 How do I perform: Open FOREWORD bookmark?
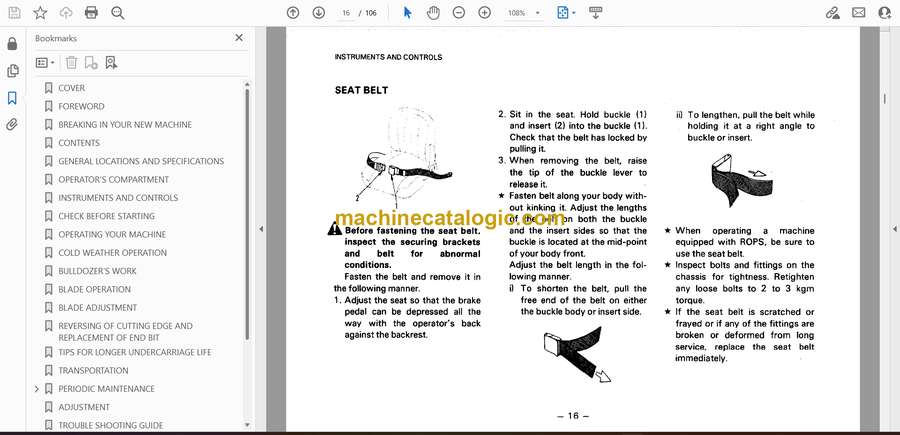pyautogui.click(x=81, y=106)
